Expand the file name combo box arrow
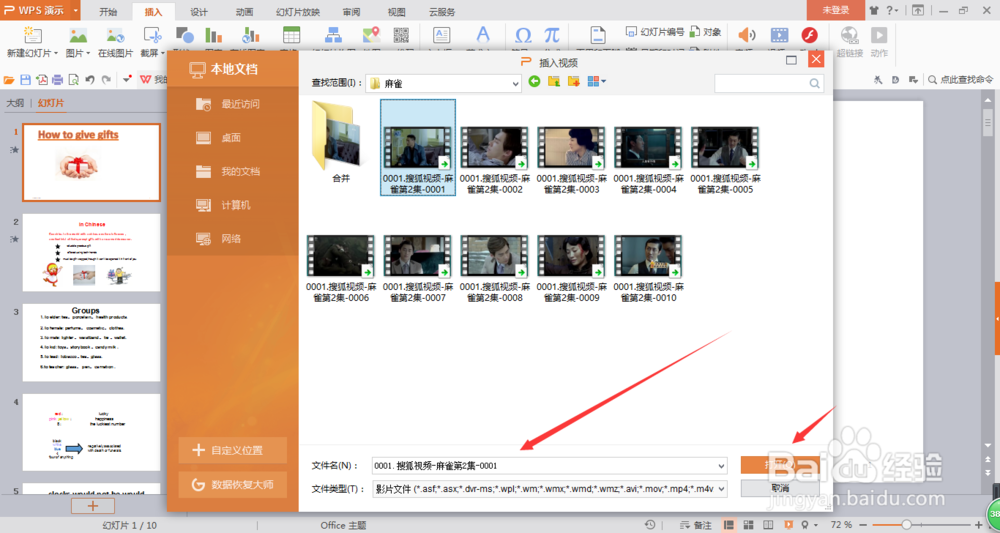 pyautogui.click(x=722, y=465)
